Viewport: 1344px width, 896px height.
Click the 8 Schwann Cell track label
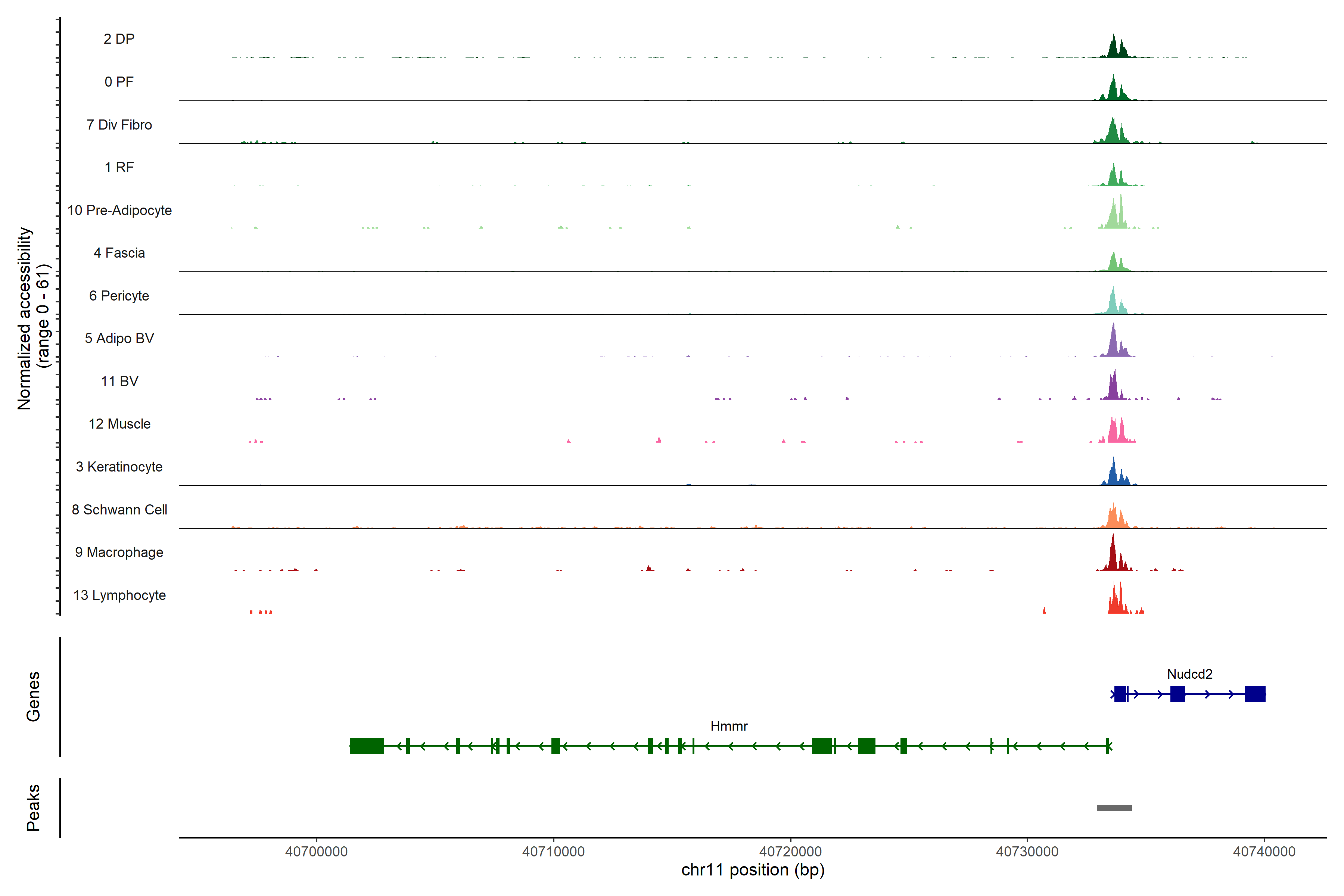[119, 510]
